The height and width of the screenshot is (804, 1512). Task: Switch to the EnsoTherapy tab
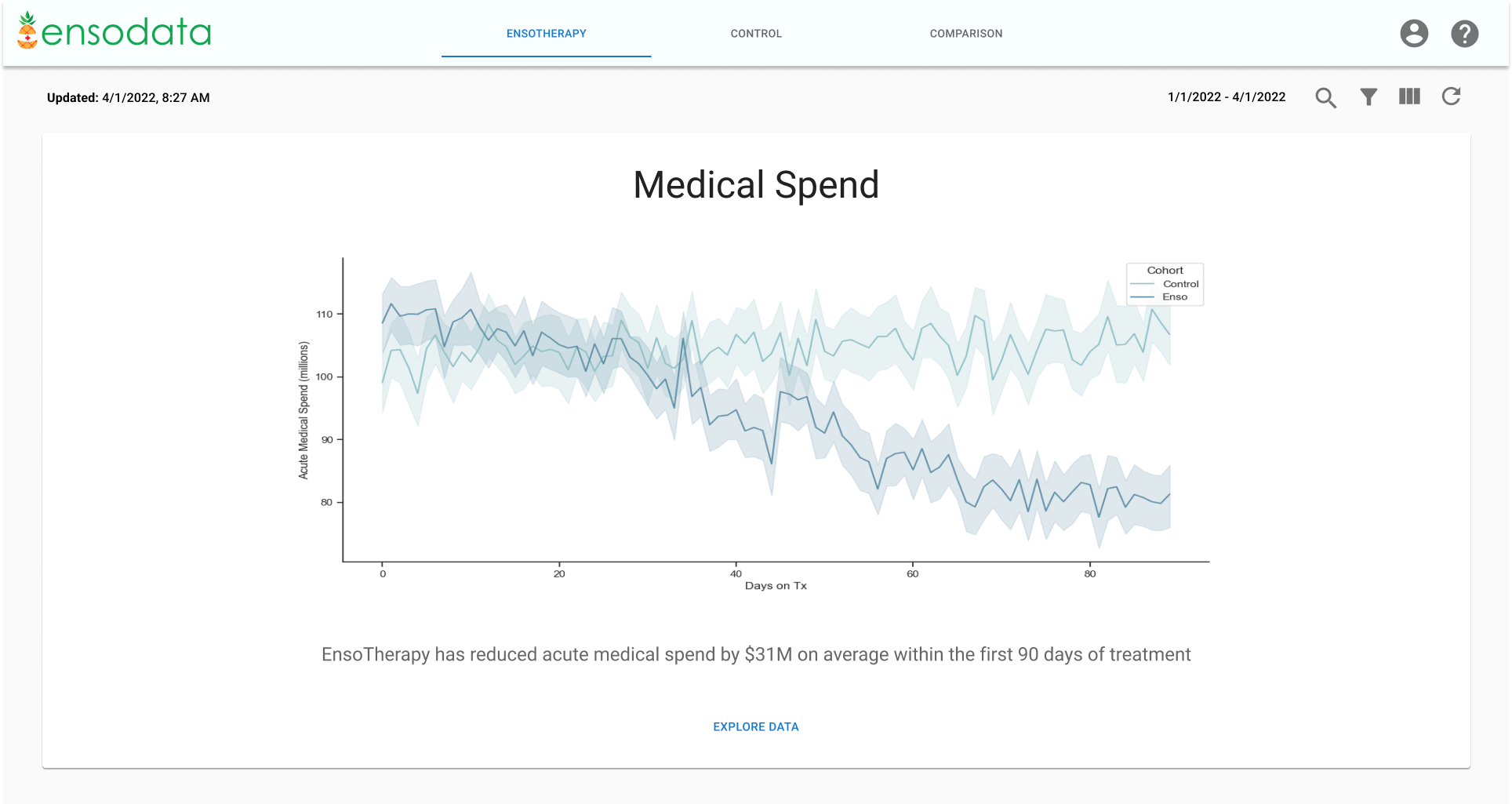click(x=546, y=34)
